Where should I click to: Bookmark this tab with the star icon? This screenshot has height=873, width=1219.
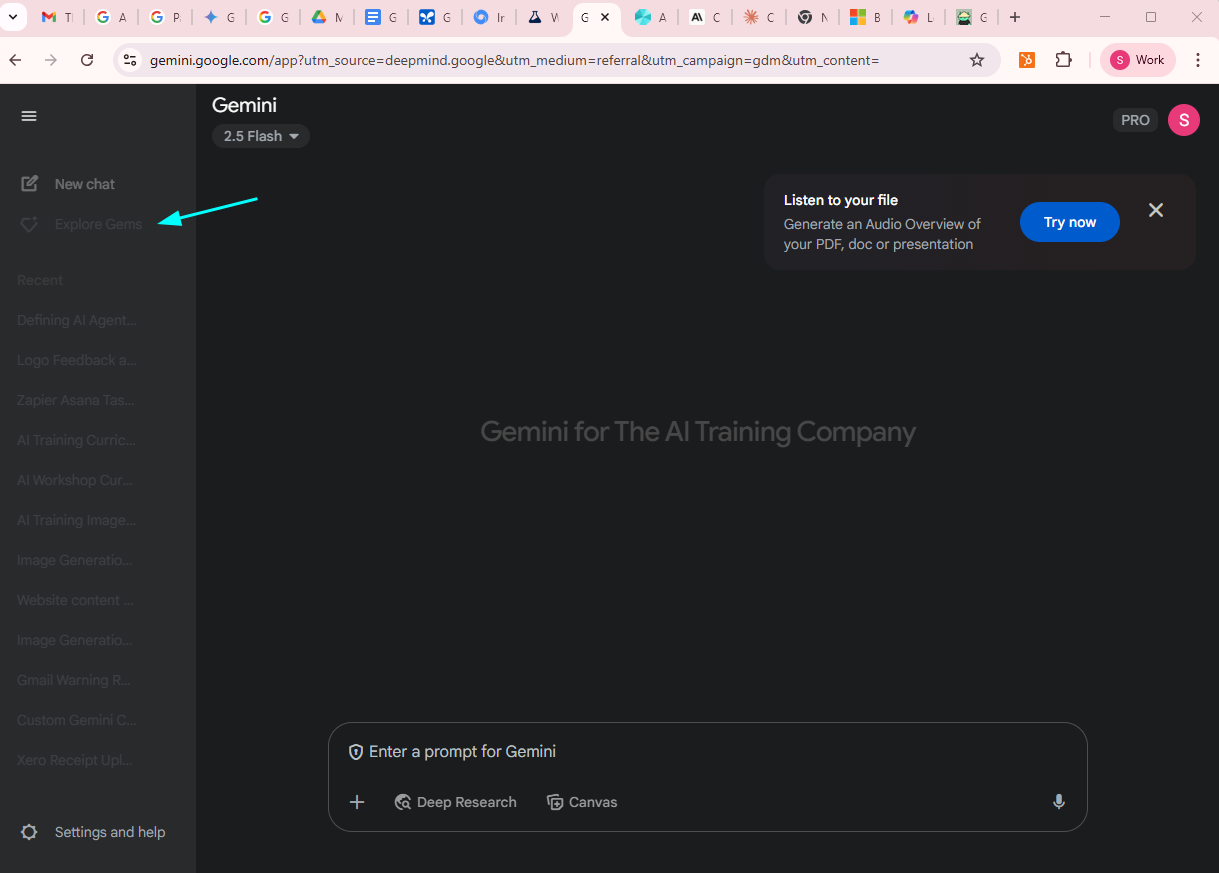click(977, 60)
